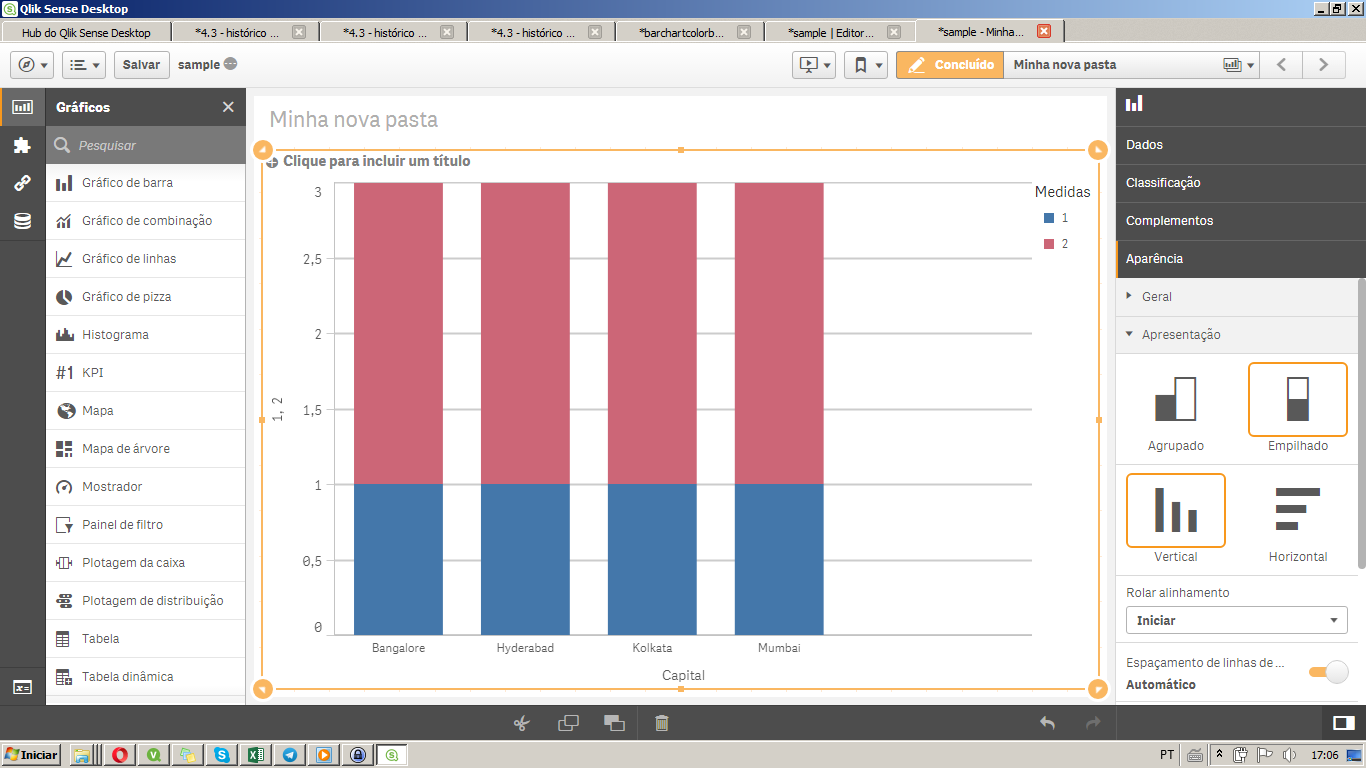1366x768 pixels.
Task: Open the master items link icon
Action: click(22, 183)
